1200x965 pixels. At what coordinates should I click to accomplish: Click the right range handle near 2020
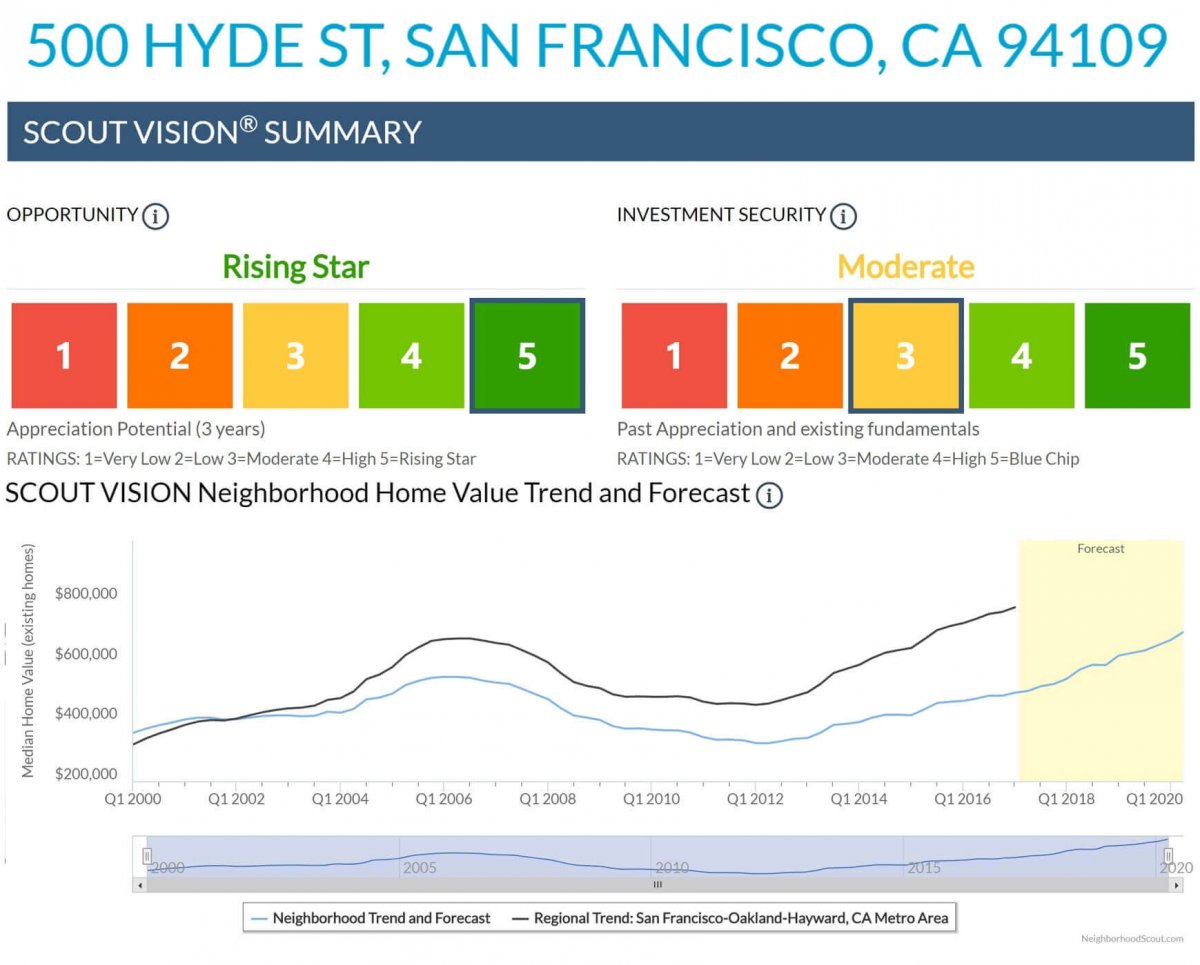1168,857
